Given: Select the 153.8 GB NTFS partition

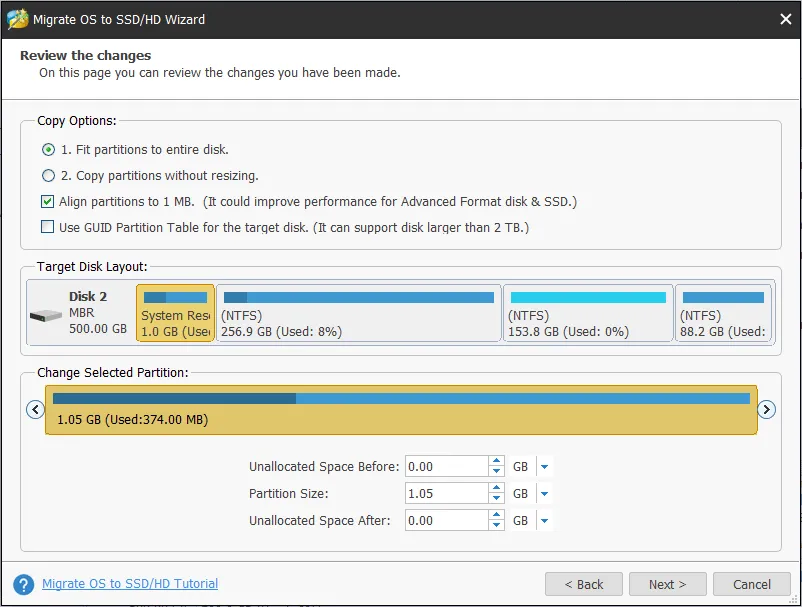Looking at the screenshot, I should (587, 313).
